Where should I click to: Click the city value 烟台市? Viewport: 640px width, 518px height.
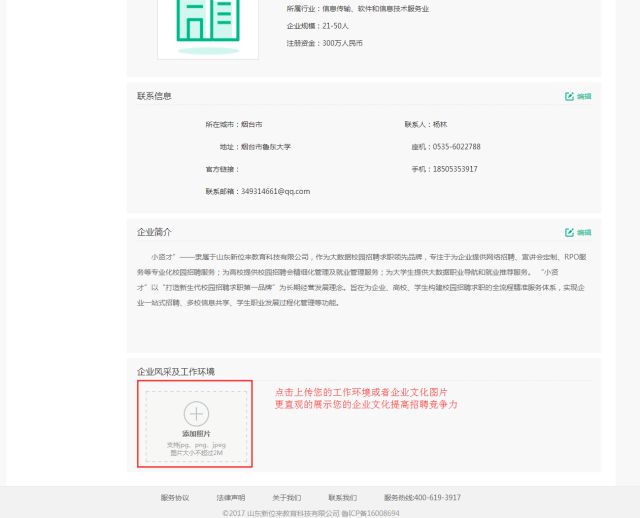251,124
